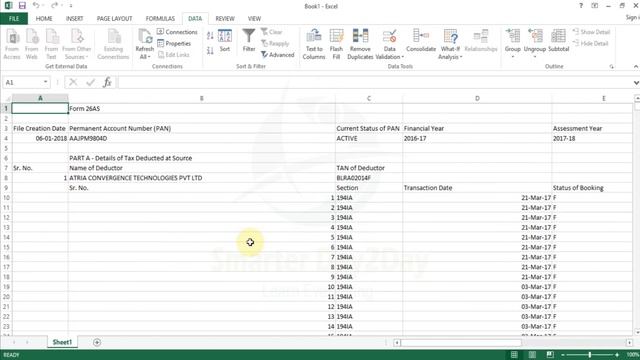
Task: Click Existing Connections icon
Action: coord(113,44)
